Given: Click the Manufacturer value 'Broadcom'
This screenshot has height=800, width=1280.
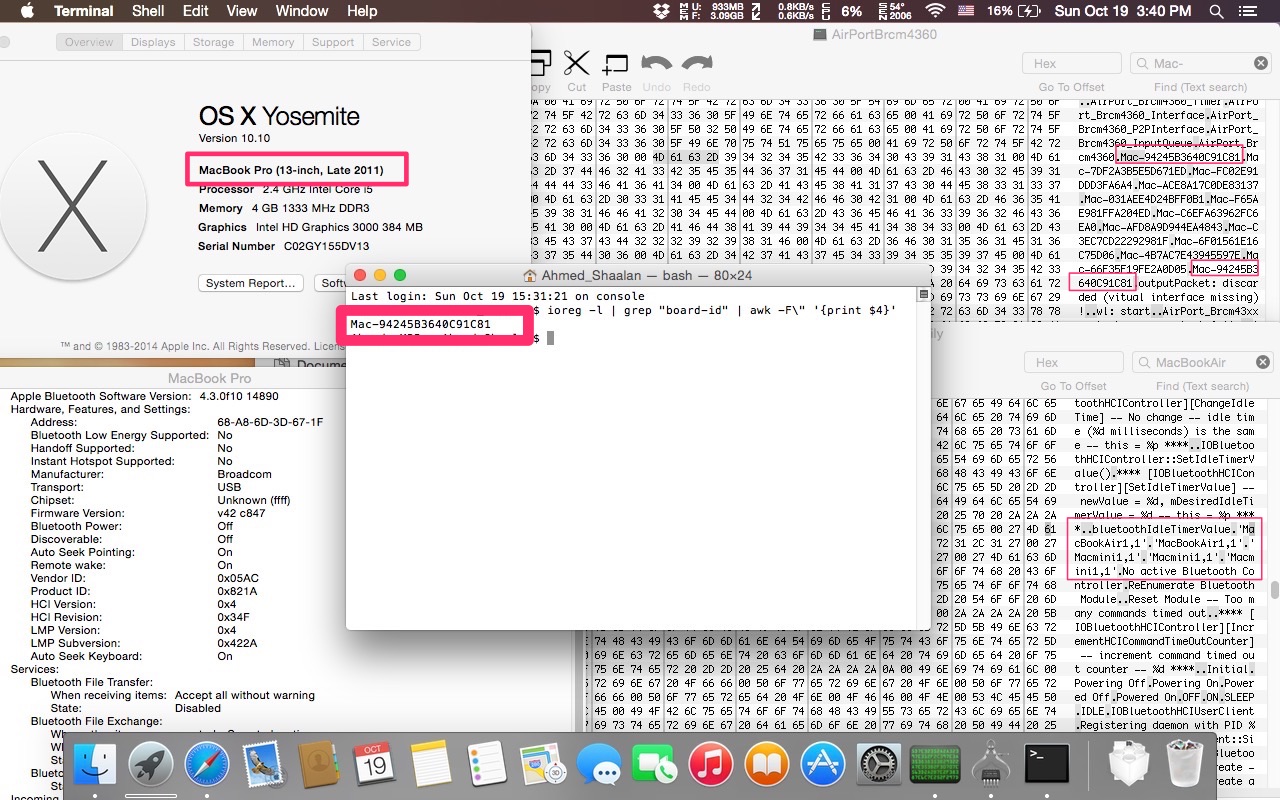Looking at the screenshot, I should (x=244, y=474).
